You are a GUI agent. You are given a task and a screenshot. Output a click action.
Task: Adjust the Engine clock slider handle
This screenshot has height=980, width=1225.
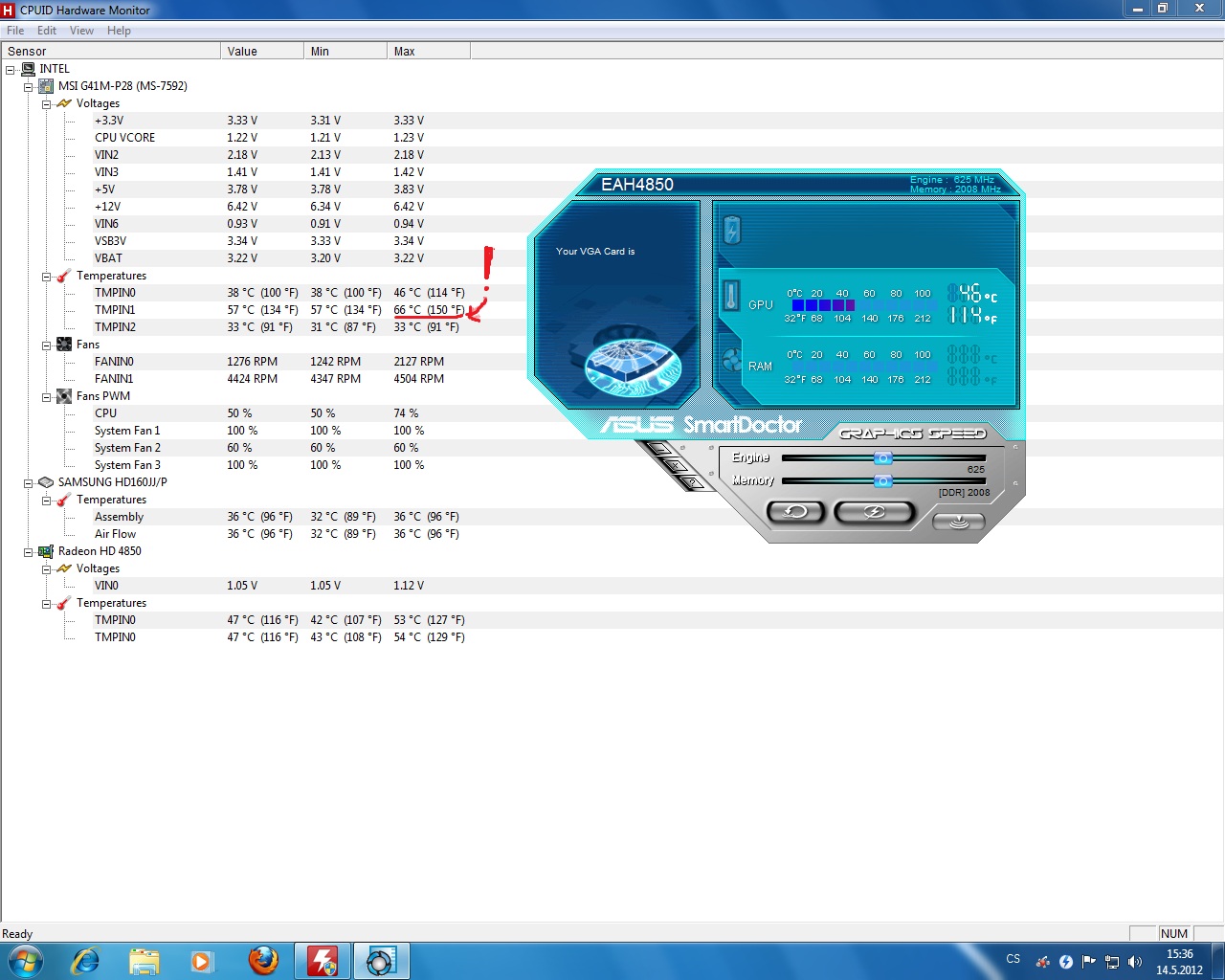pos(883,458)
